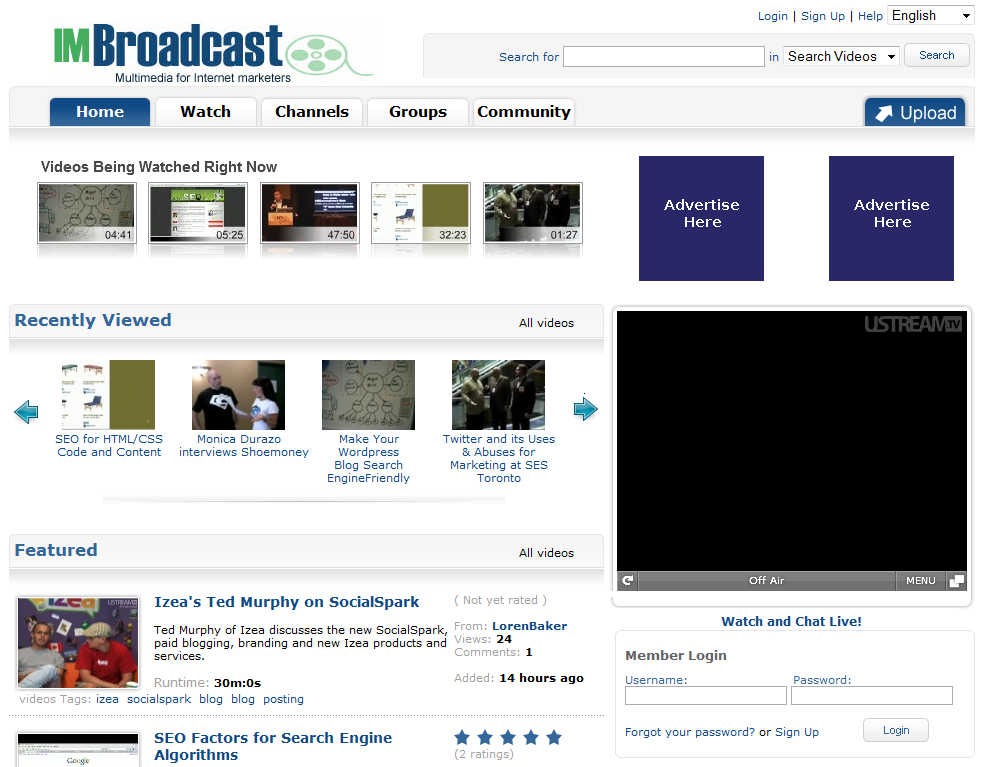
Task: Open the MENU in the Ustream player
Action: point(920,580)
